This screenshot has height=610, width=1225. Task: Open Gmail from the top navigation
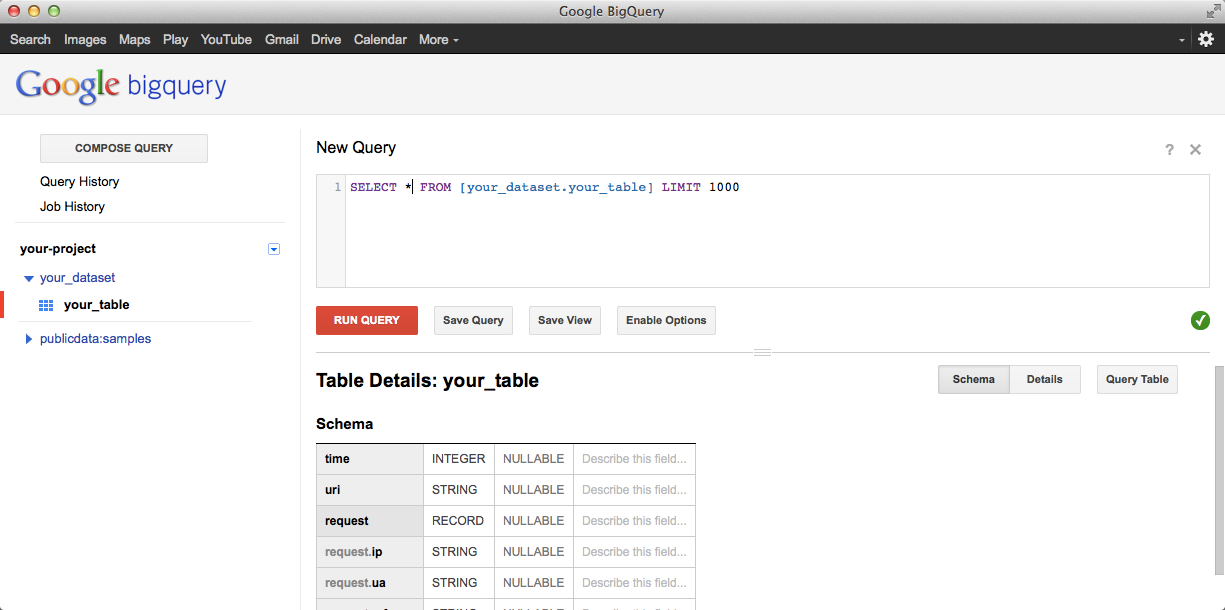(x=281, y=39)
